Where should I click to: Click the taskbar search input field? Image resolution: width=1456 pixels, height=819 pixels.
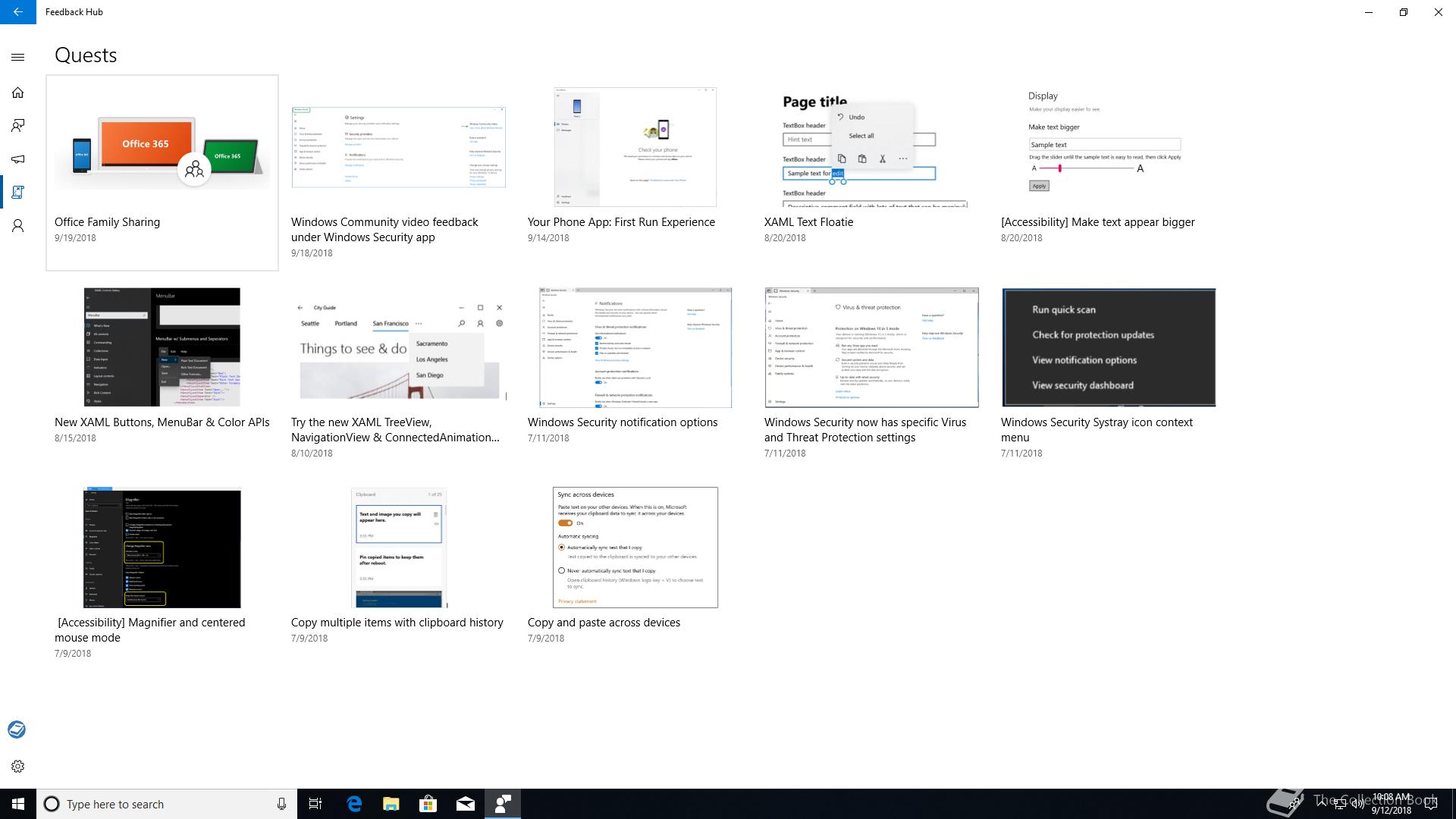[167, 804]
